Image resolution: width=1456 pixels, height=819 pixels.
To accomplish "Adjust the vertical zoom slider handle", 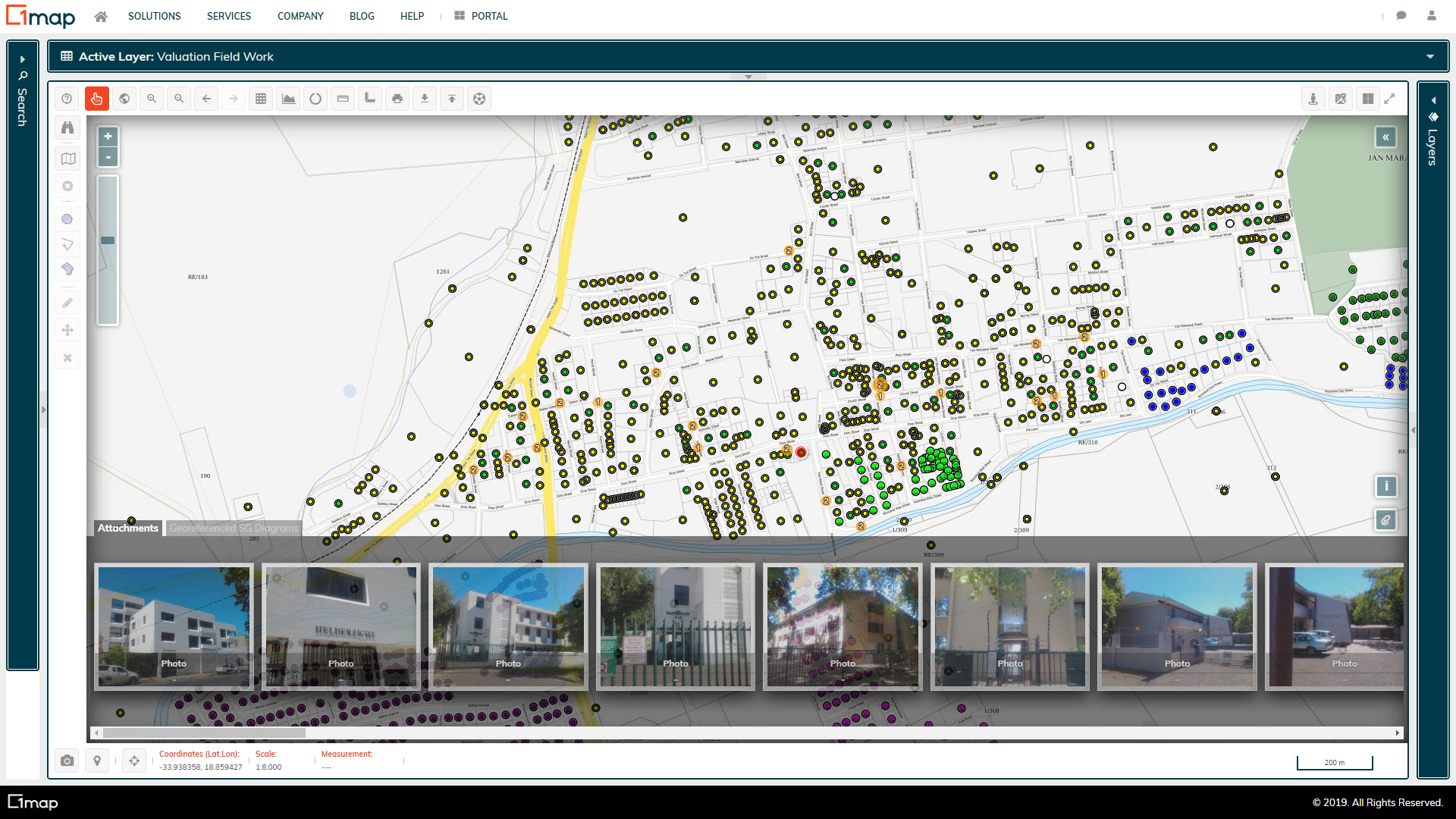I will coord(108,240).
